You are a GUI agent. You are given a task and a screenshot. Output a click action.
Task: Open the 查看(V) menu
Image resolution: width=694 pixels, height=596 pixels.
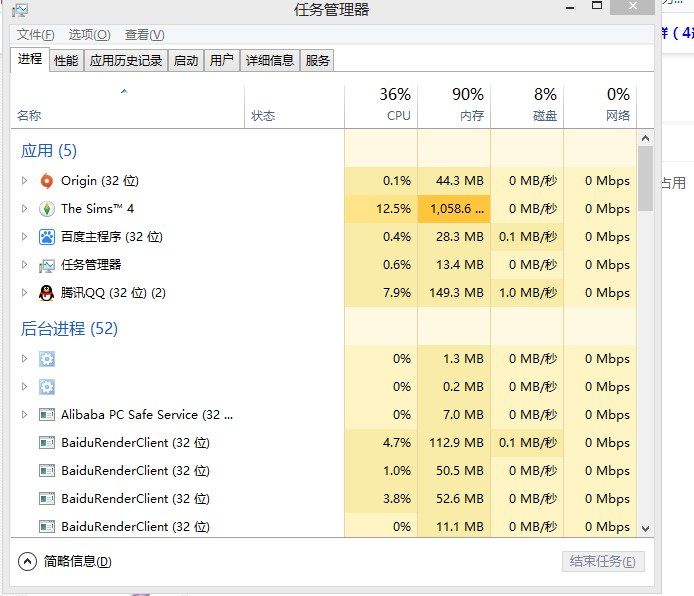pyautogui.click(x=145, y=35)
